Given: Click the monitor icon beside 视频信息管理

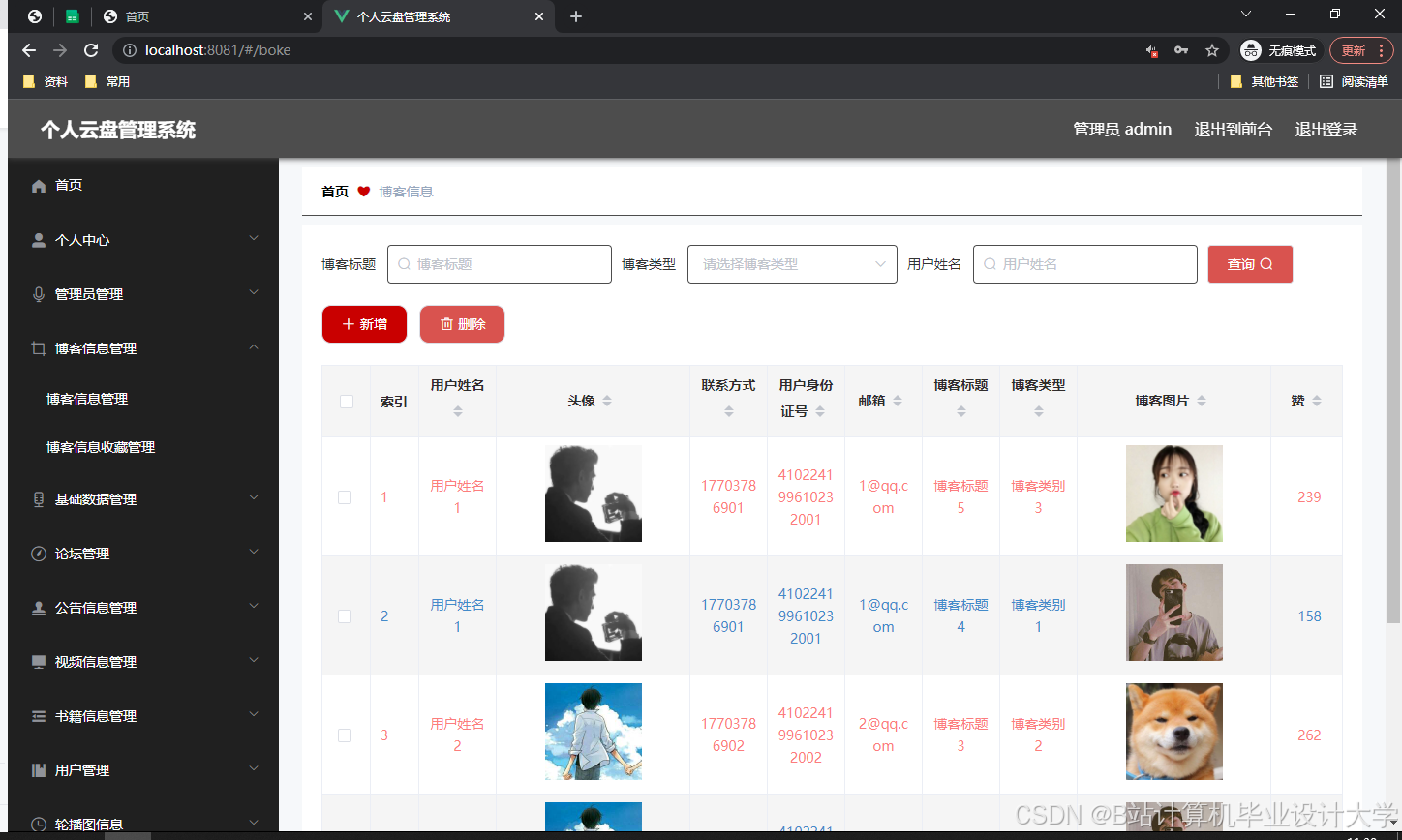Looking at the screenshot, I should click(x=39, y=662).
